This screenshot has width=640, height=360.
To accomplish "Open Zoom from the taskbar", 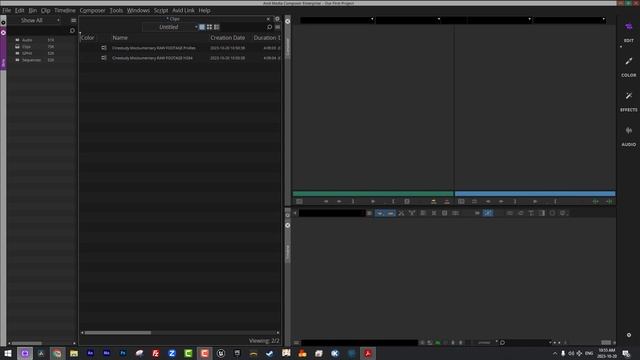I will point(172,353).
